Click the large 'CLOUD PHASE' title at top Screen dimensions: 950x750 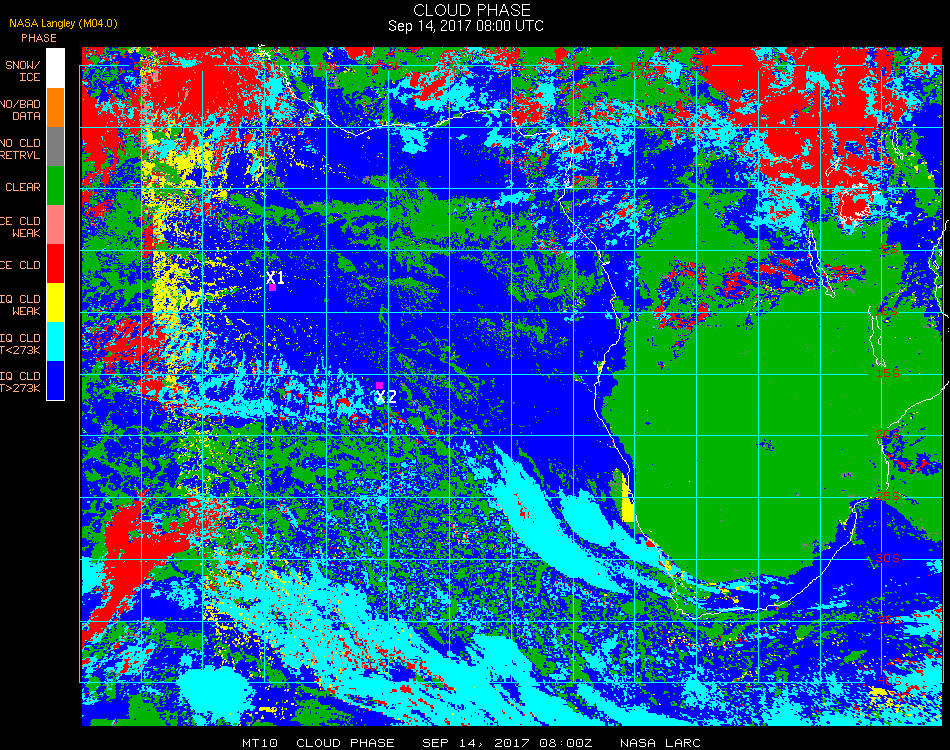click(472, 10)
